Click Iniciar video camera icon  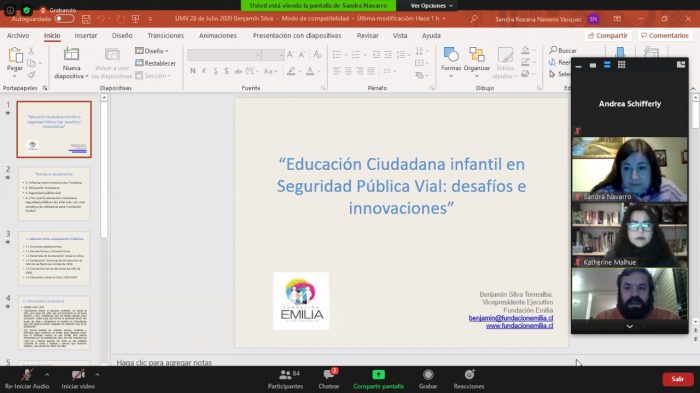[78, 375]
